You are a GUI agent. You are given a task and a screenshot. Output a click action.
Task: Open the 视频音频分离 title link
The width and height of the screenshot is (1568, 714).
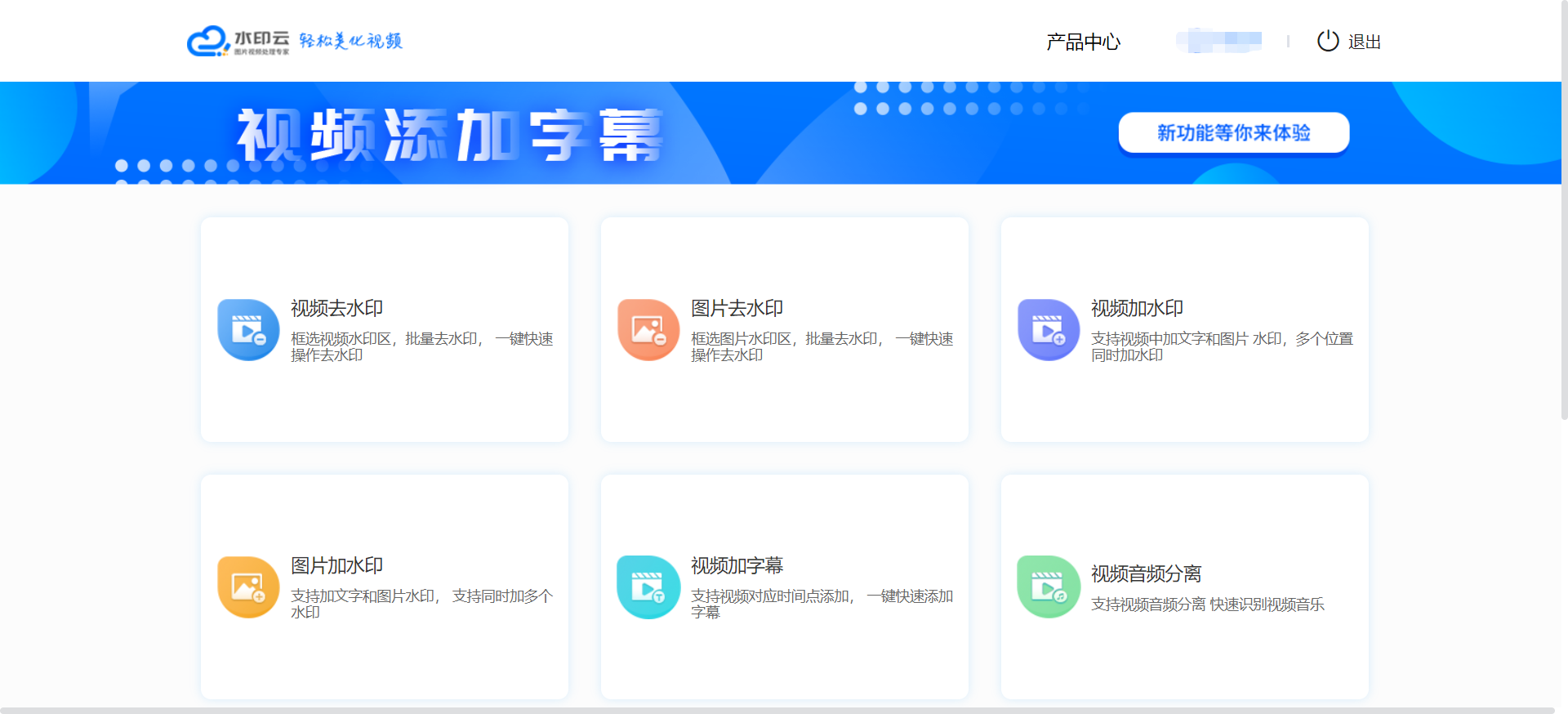(1146, 573)
